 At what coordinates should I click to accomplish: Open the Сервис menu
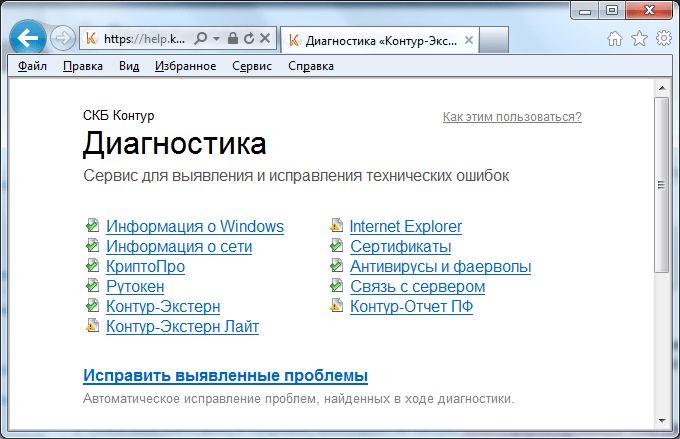point(252,66)
